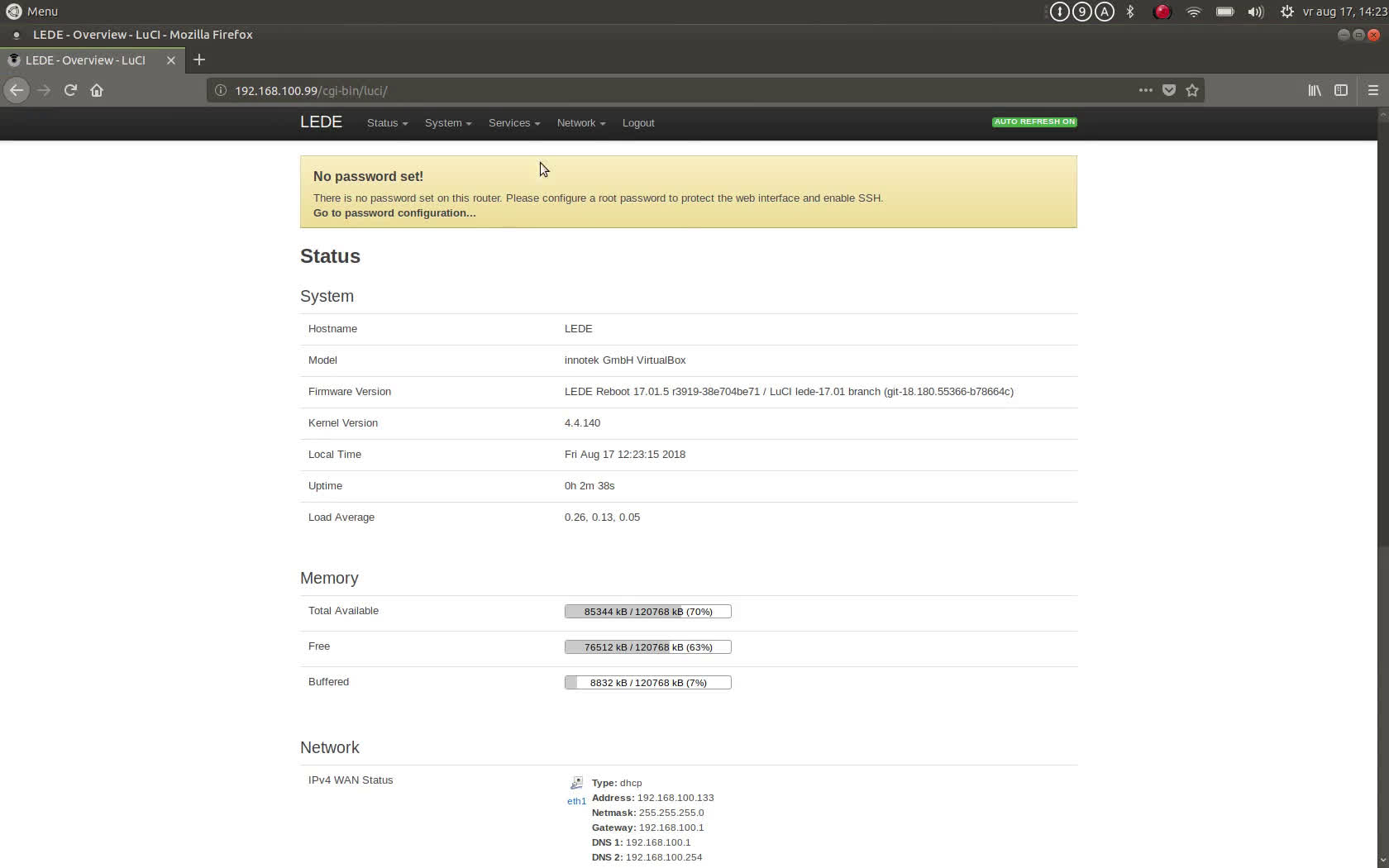Bookmark this page via the star icon
Viewport: 1389px width, 868px height.
coord(1191,90)
